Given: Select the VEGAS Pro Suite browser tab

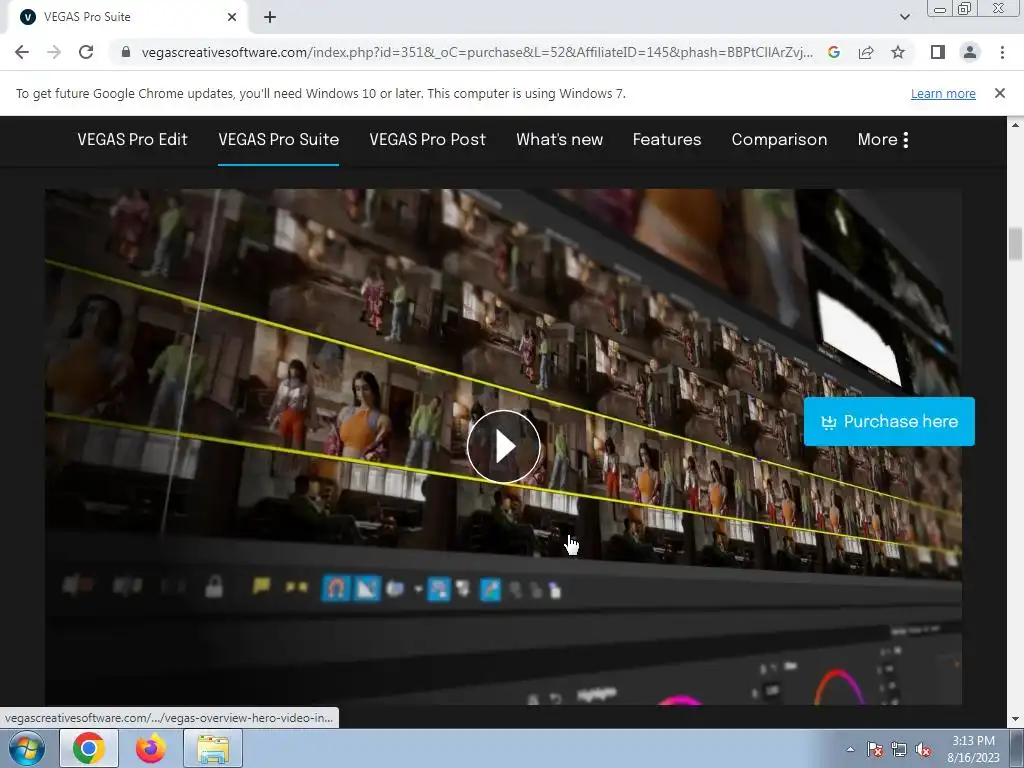Looking at the screenshot, I should pos(127,17).
